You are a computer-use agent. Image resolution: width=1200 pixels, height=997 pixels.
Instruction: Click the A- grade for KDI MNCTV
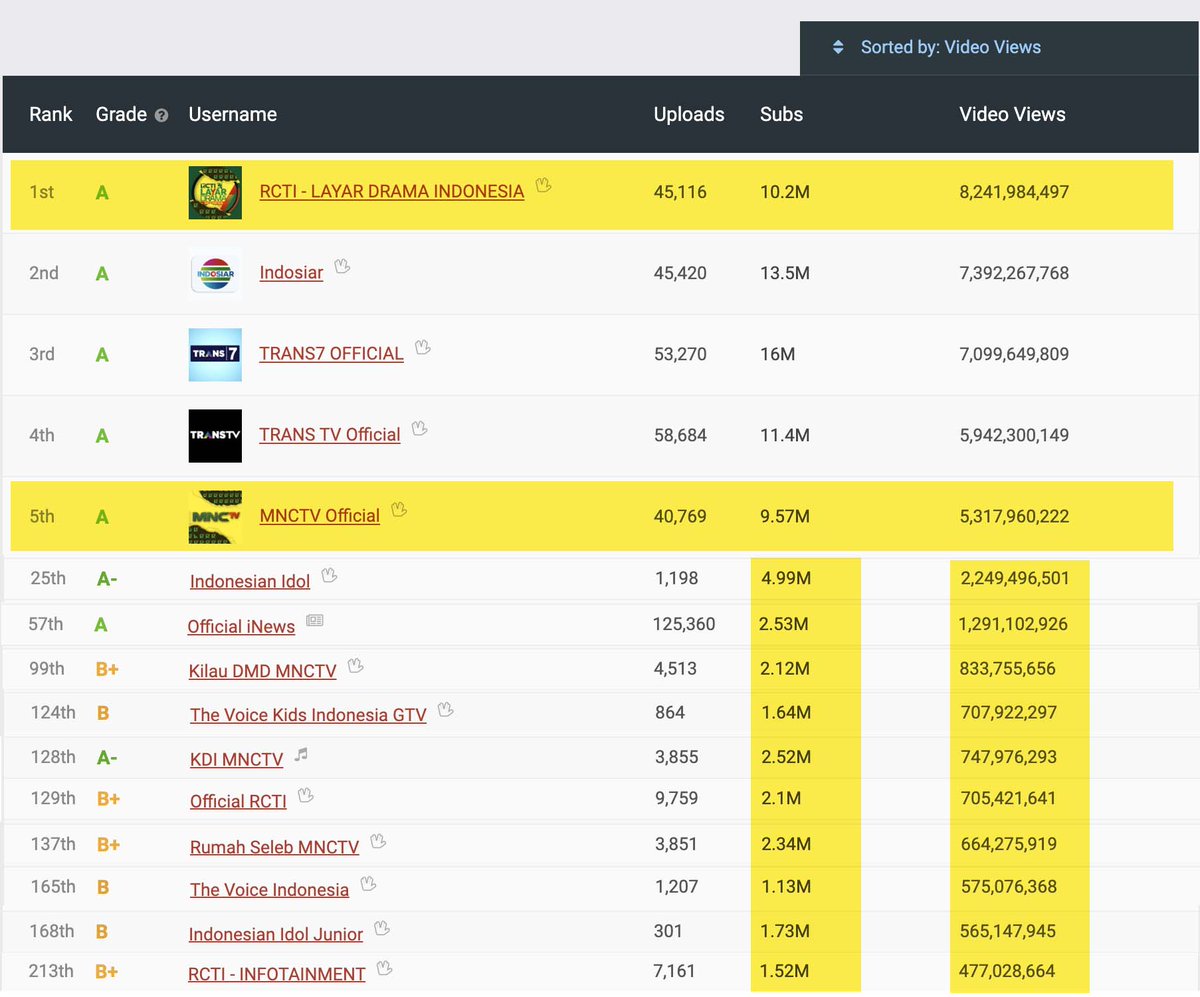[107, 757]
